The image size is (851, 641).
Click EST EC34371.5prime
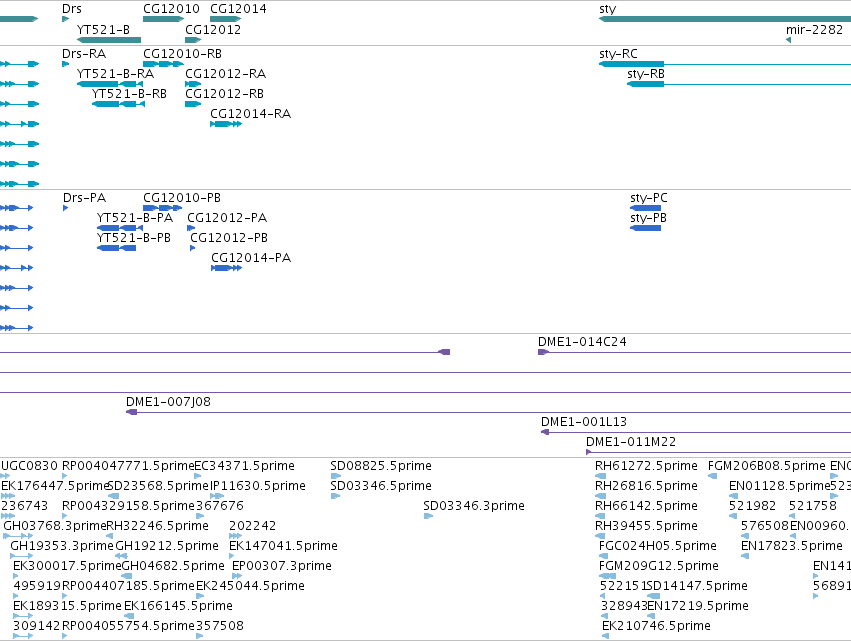(244, 466)
